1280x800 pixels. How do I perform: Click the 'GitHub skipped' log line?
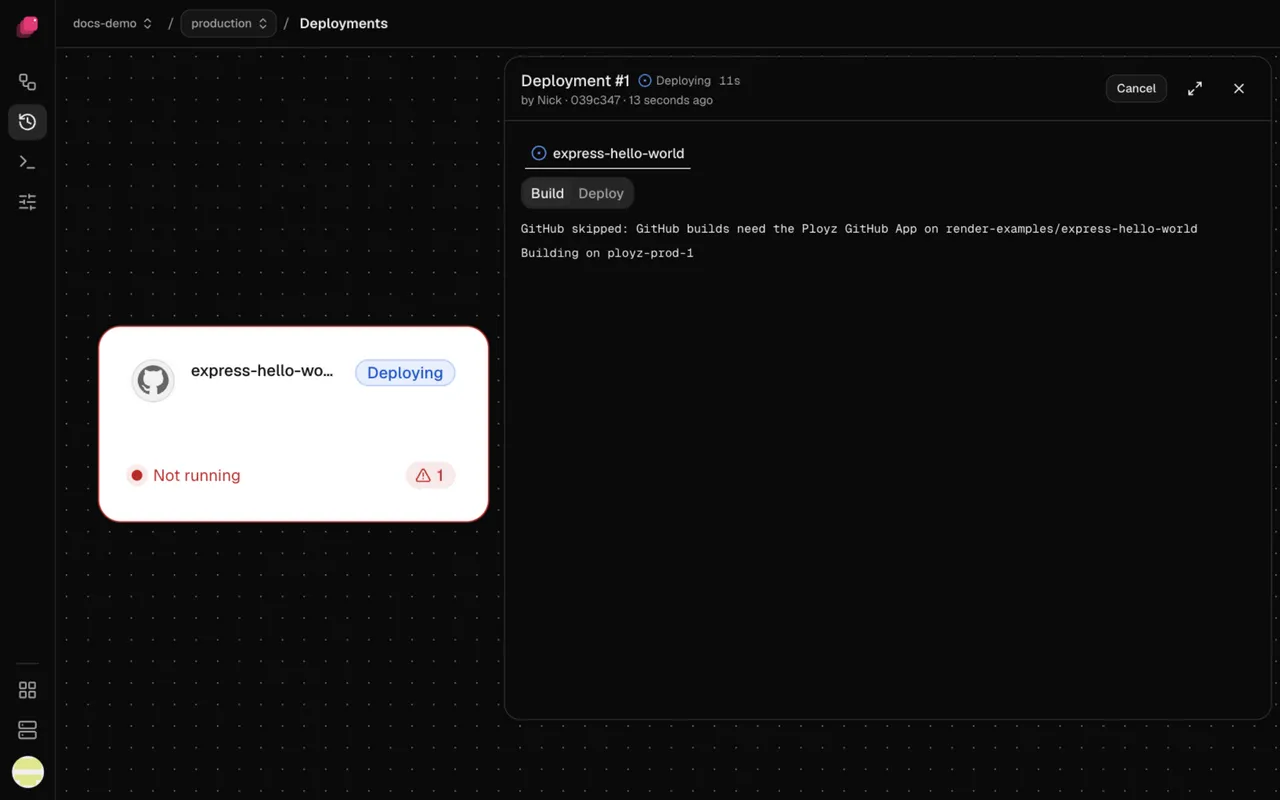(x=859, y=229)
